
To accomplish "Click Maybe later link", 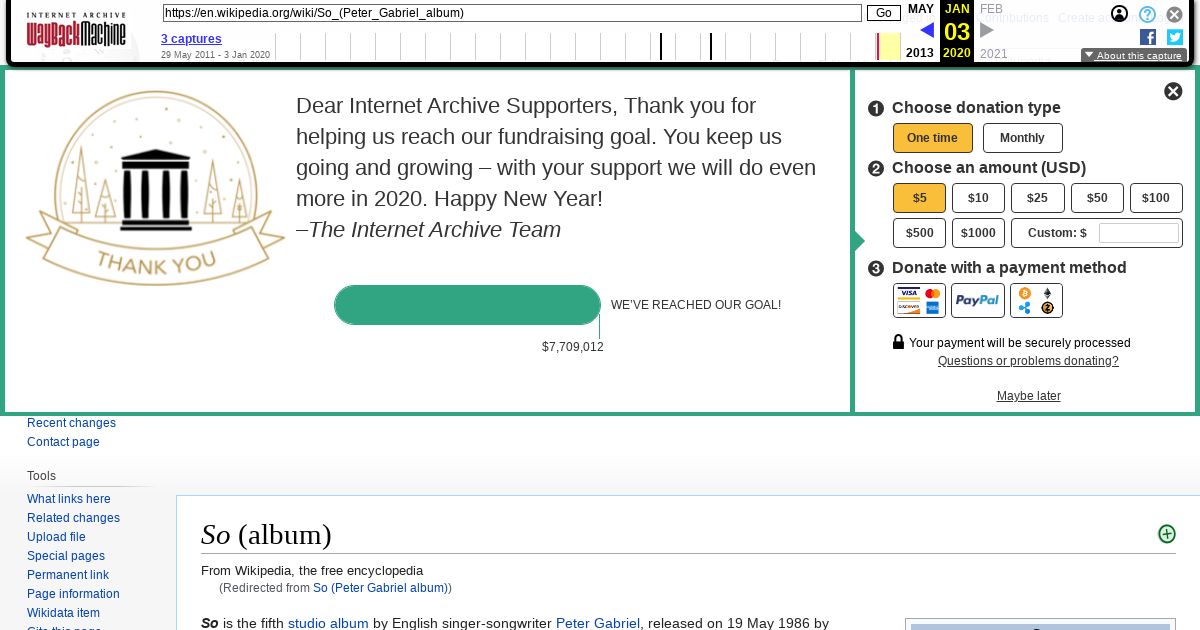I will (x=1028, y=396).
